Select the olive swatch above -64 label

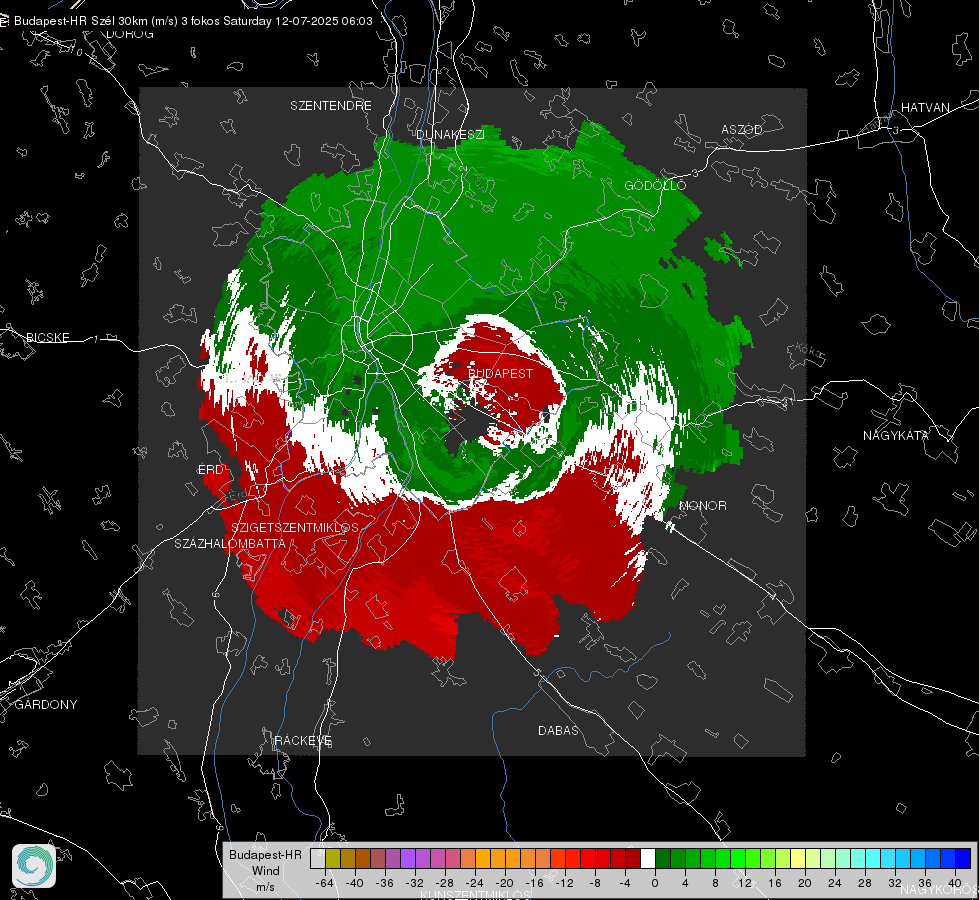[333, 858]
